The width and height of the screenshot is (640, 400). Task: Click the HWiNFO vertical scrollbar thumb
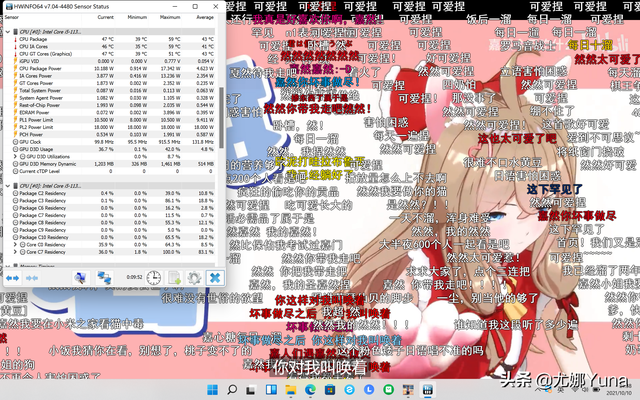221,118
